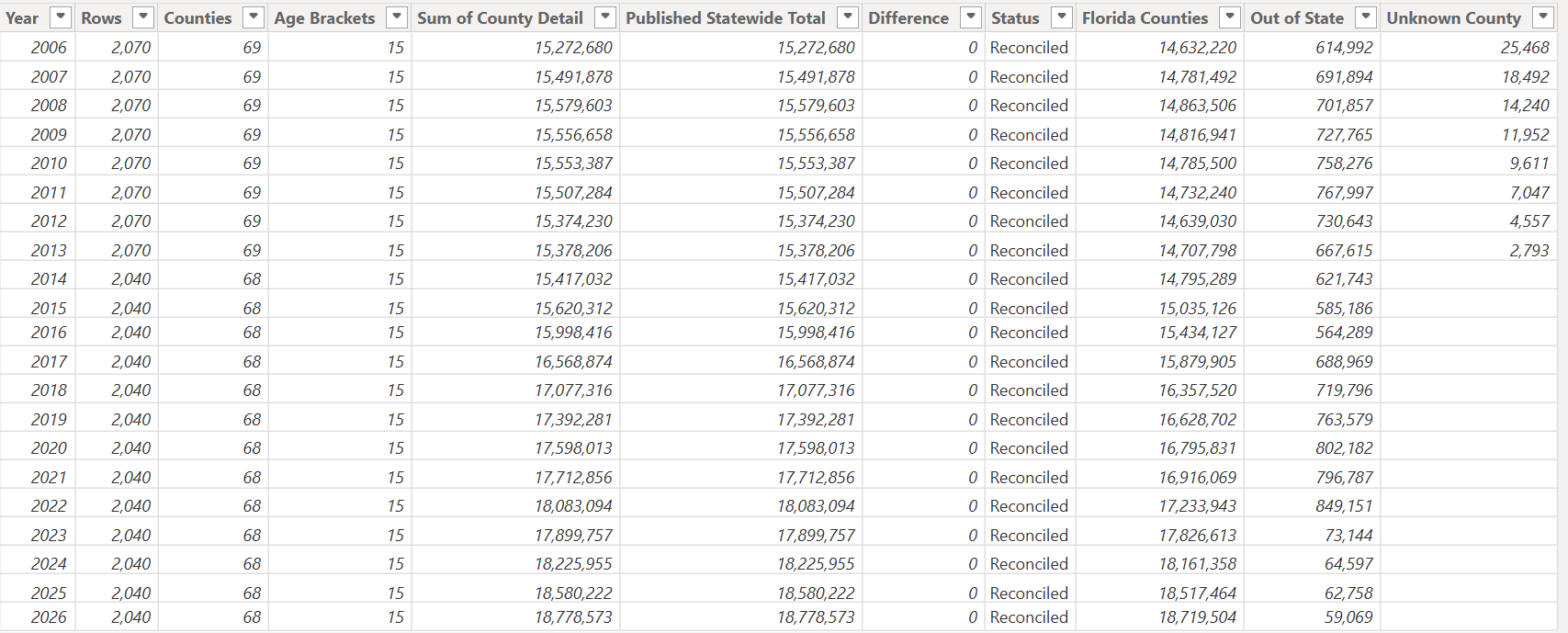
Task: Select Florida Counties value 14,632,220
Action: [1198, 47]
